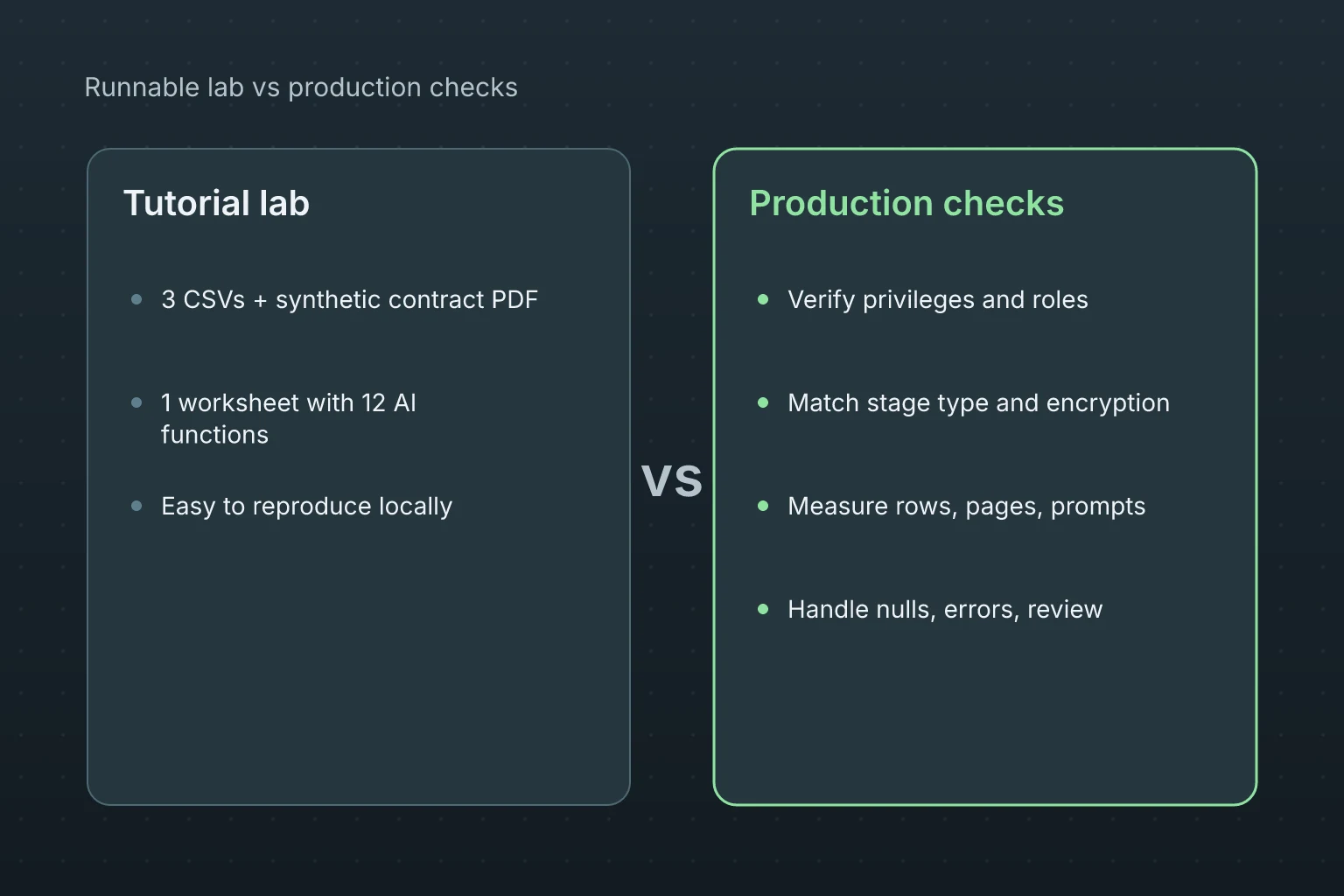Screen dimensions: 1344x896
Task: Select 'Easy to reproduce locally' text
Action: [x=306, y=506]
